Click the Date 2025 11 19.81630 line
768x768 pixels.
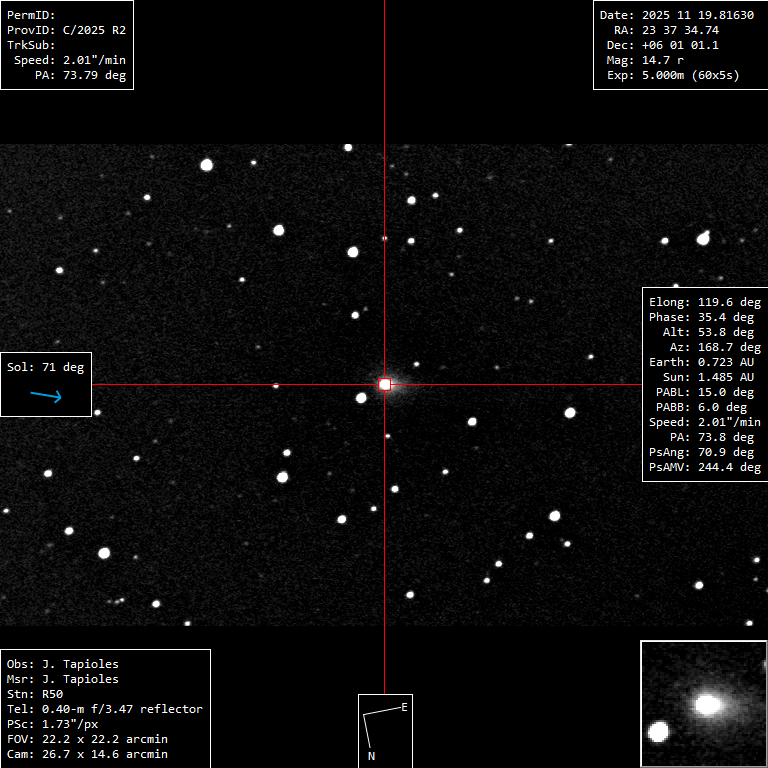click(676, 15)
